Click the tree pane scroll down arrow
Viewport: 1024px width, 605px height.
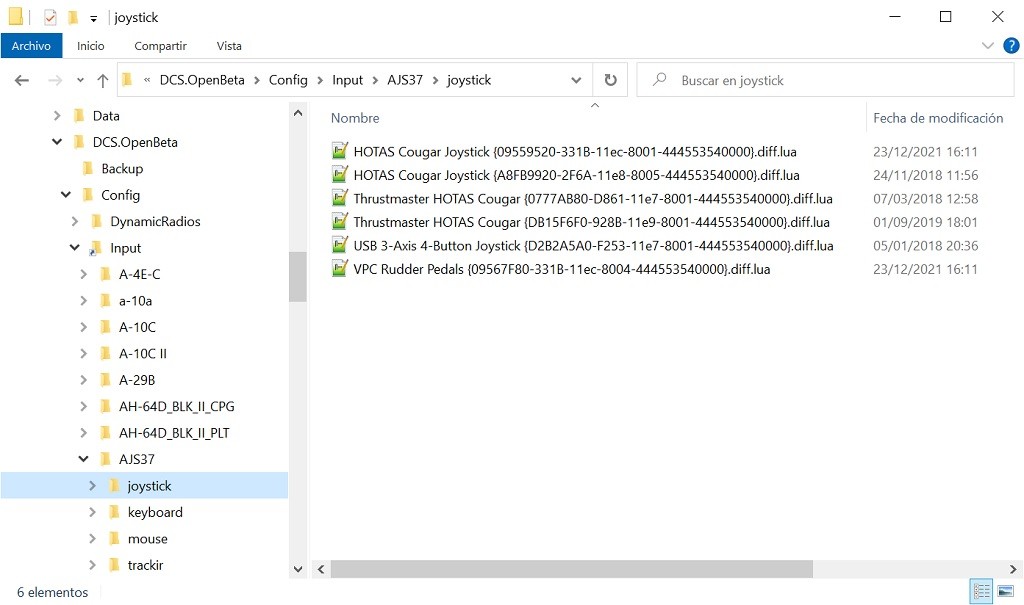tap(298, 569)
